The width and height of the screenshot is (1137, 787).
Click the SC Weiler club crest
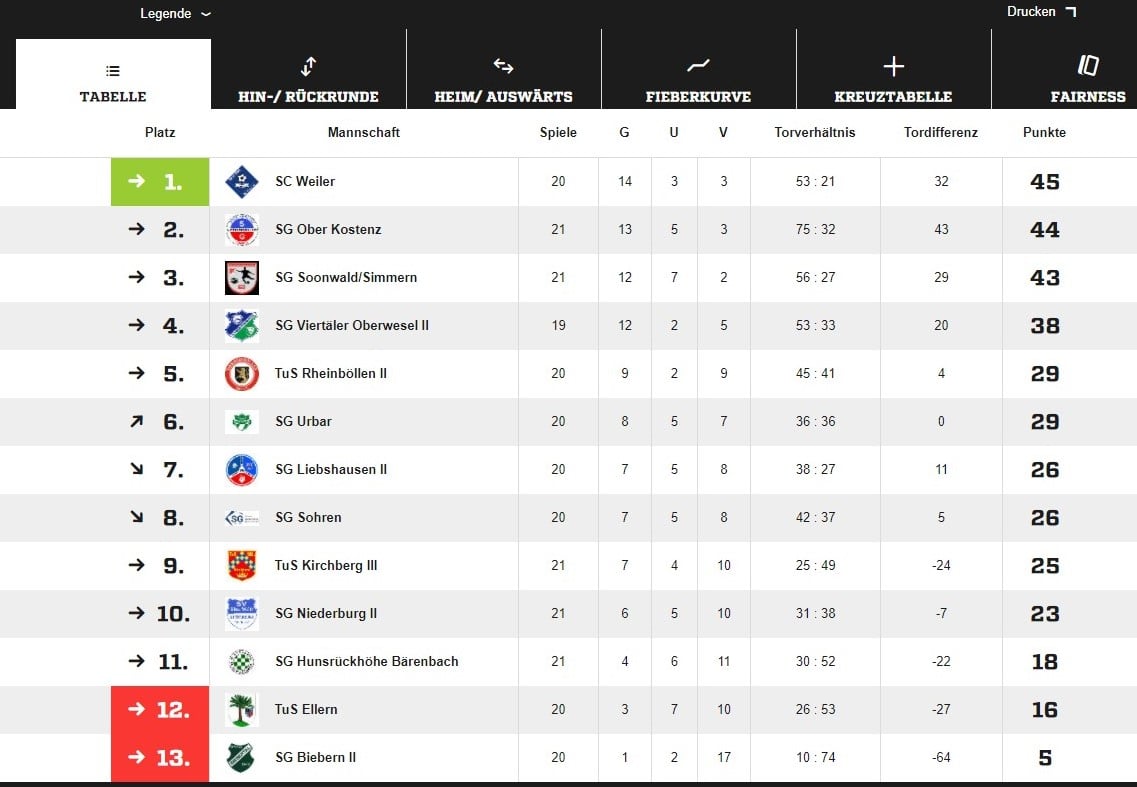coord(241,181)
